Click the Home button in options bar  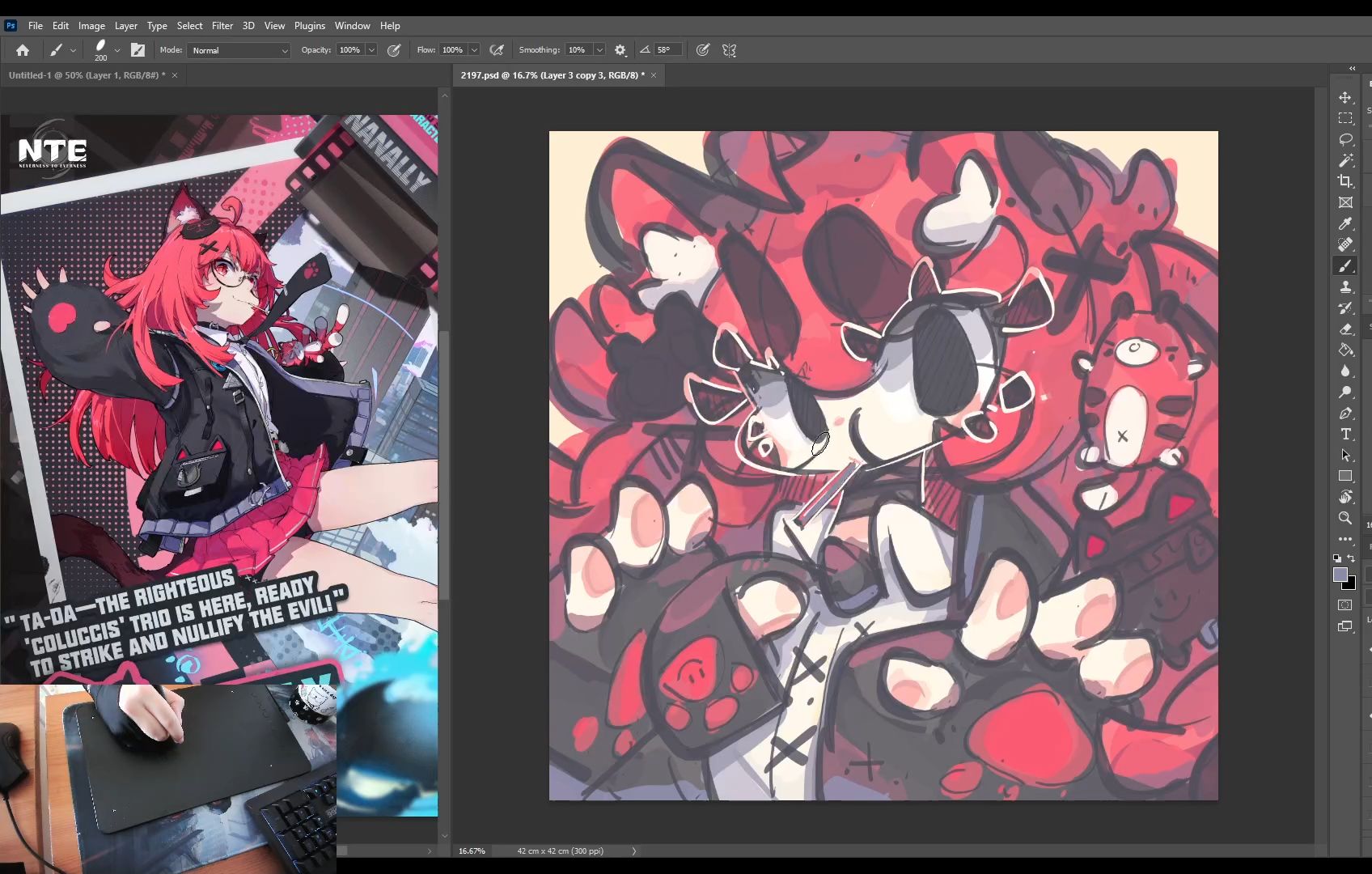click(23, 50)
